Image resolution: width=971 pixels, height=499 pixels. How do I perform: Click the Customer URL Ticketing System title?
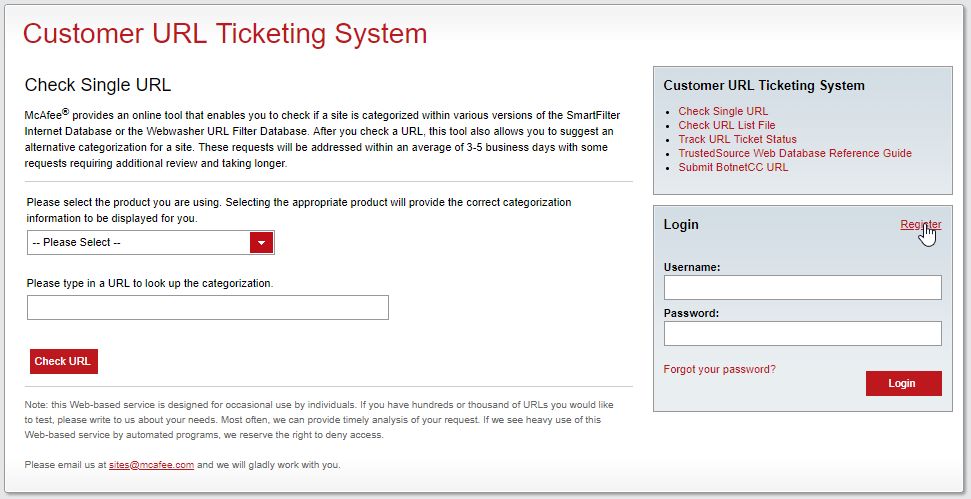[225, 33]
